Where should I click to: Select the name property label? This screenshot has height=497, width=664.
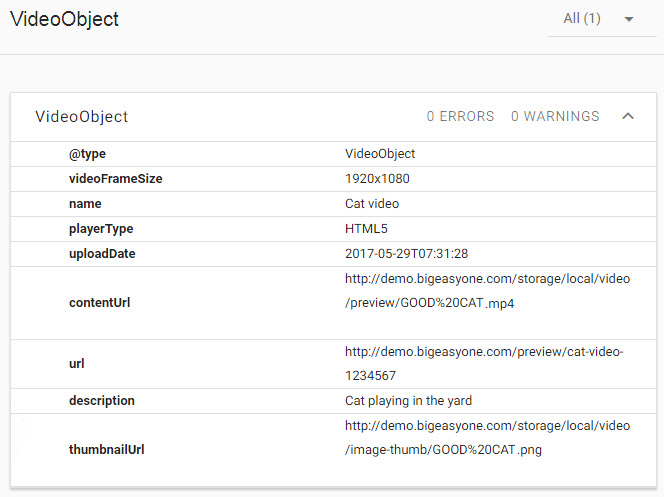click(x=85, y=204)
